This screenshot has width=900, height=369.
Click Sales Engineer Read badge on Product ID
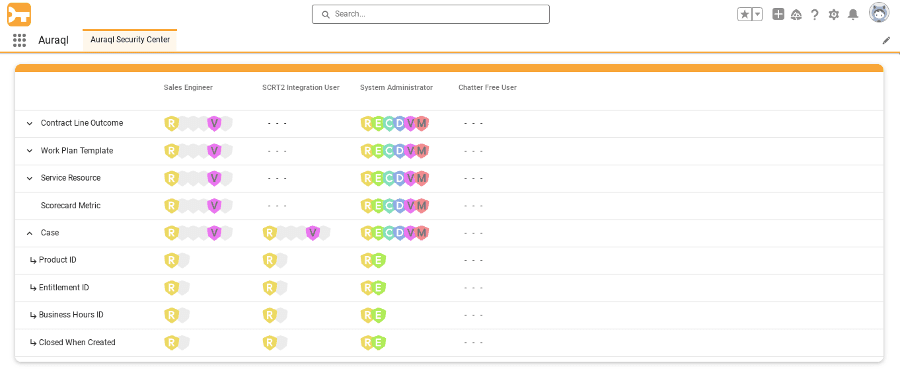[x=171, y=260]
